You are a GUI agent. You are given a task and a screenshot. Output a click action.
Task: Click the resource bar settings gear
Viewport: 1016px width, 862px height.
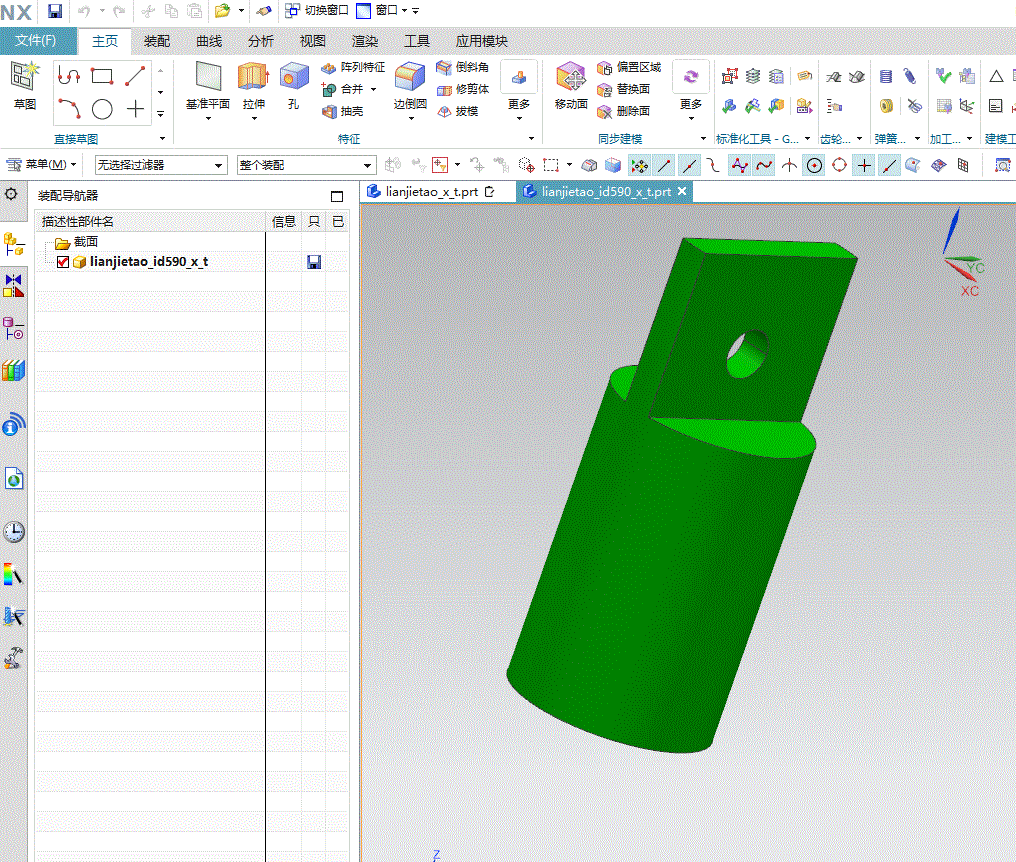click(12, 194)
